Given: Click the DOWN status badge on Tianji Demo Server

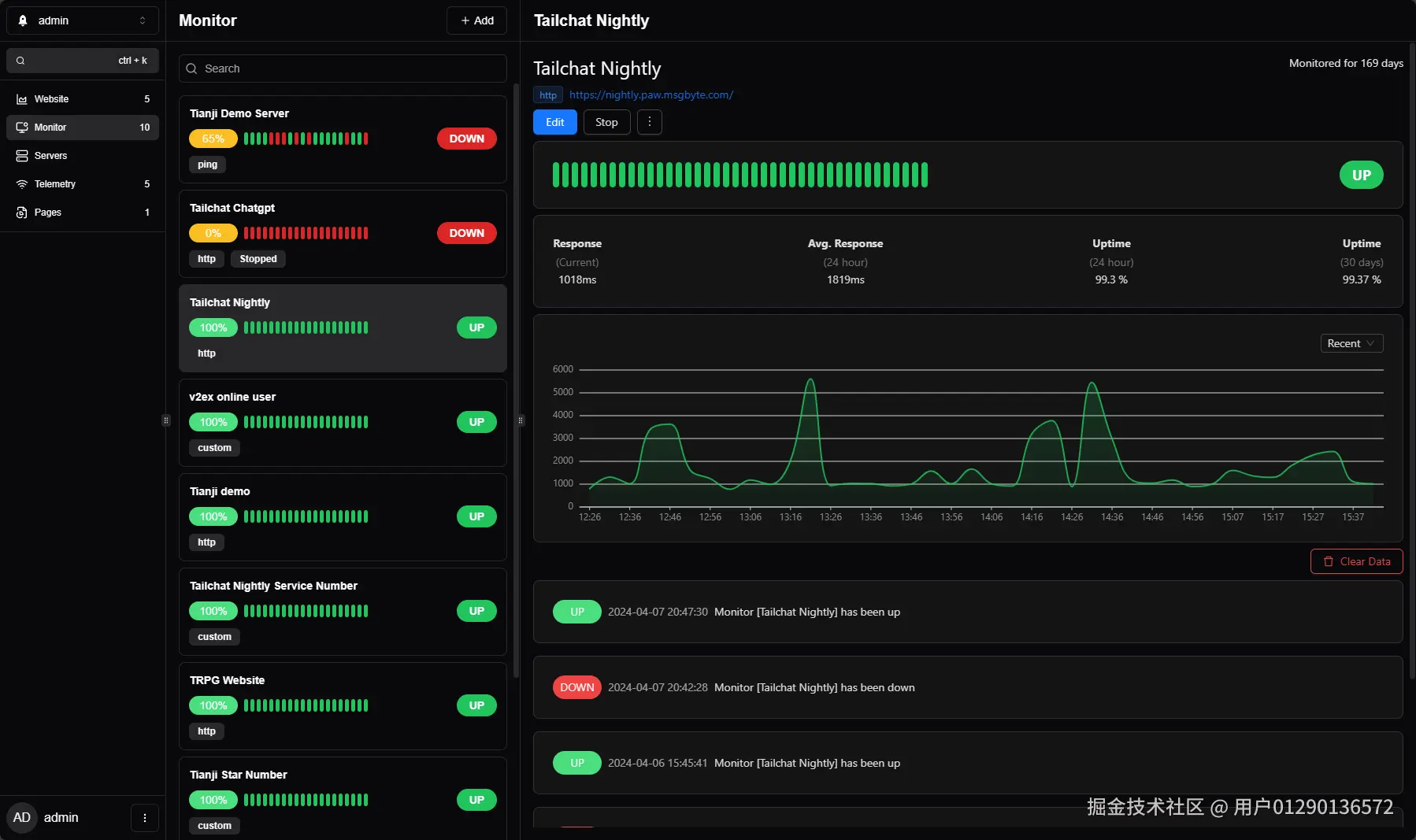Looking at the screenshot, I should point(467,139).
